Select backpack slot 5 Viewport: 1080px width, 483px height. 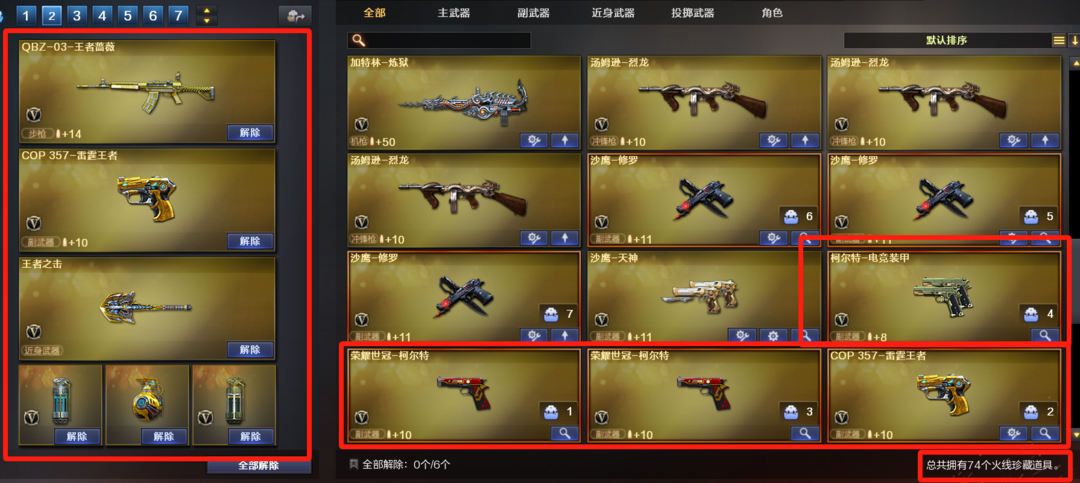(x=127, y=14)
